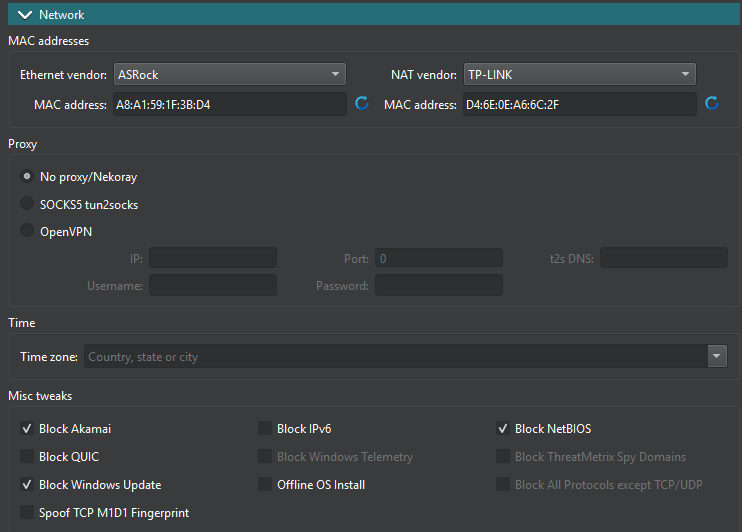Turn on Offline OS Install
The width and height of the screenshot is (742, 532).
(x=265, y=485)
